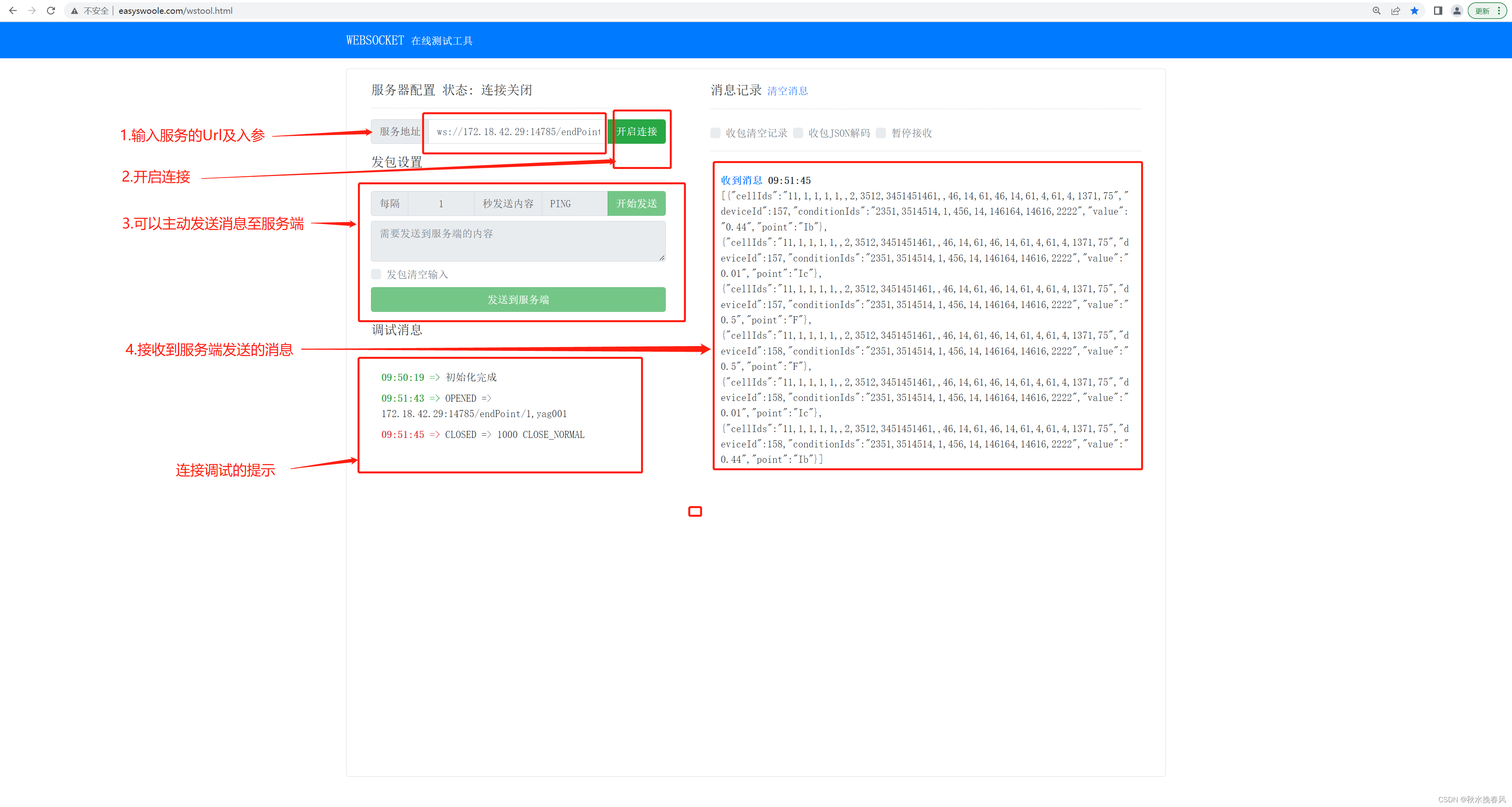Viewport: 1512px width, 807px height.
Task: Click the 清空消息 link
Action: pyautogui.click(x=787, y=91)
